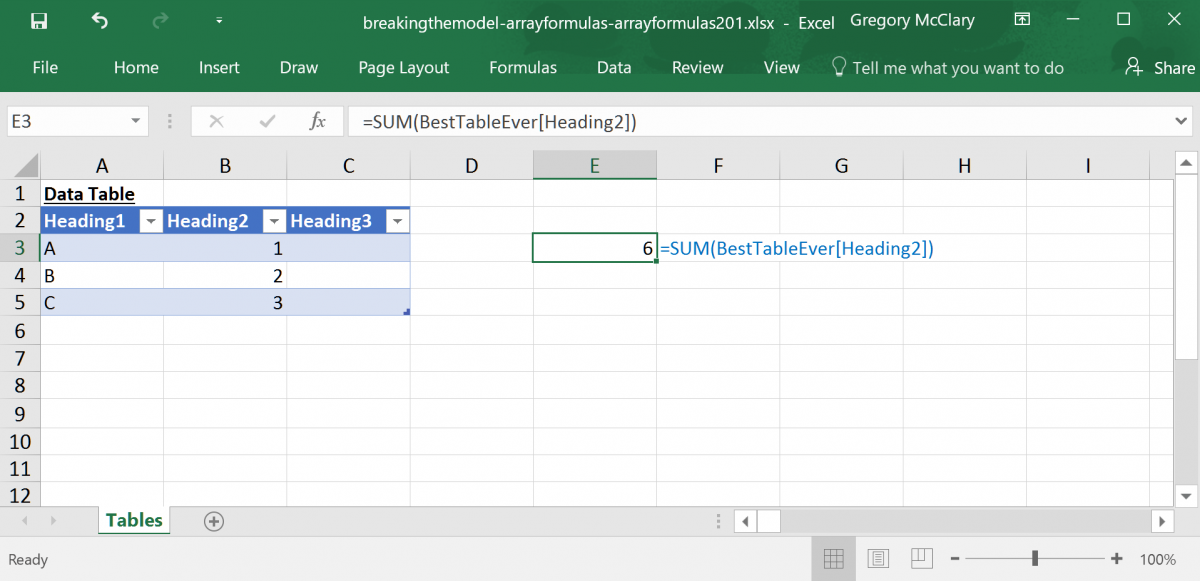Save the workbook via Quick Access Toolbar

point(39,19)
